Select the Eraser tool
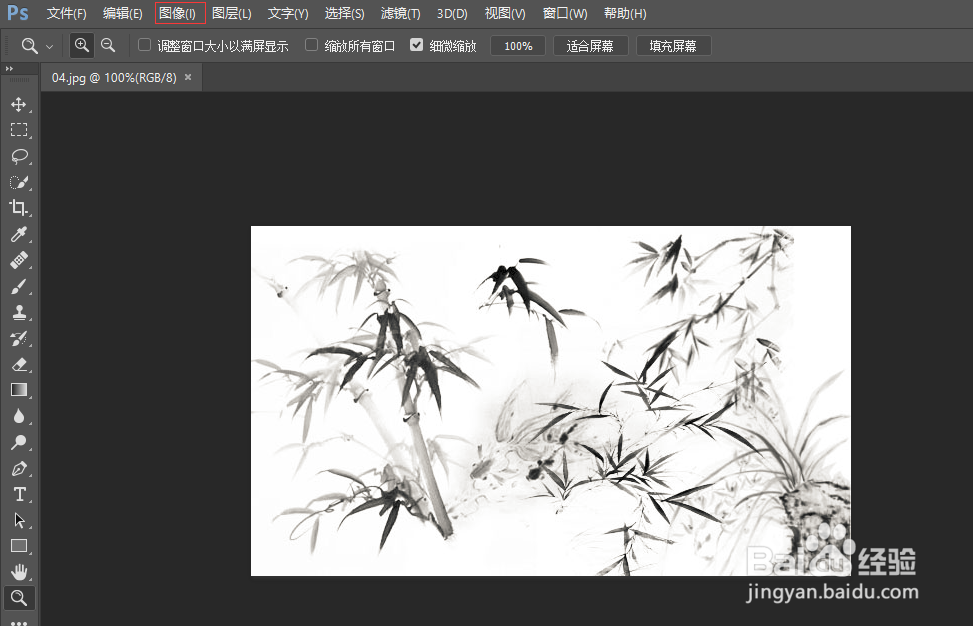The image size is (973, 626). [19, 364]
